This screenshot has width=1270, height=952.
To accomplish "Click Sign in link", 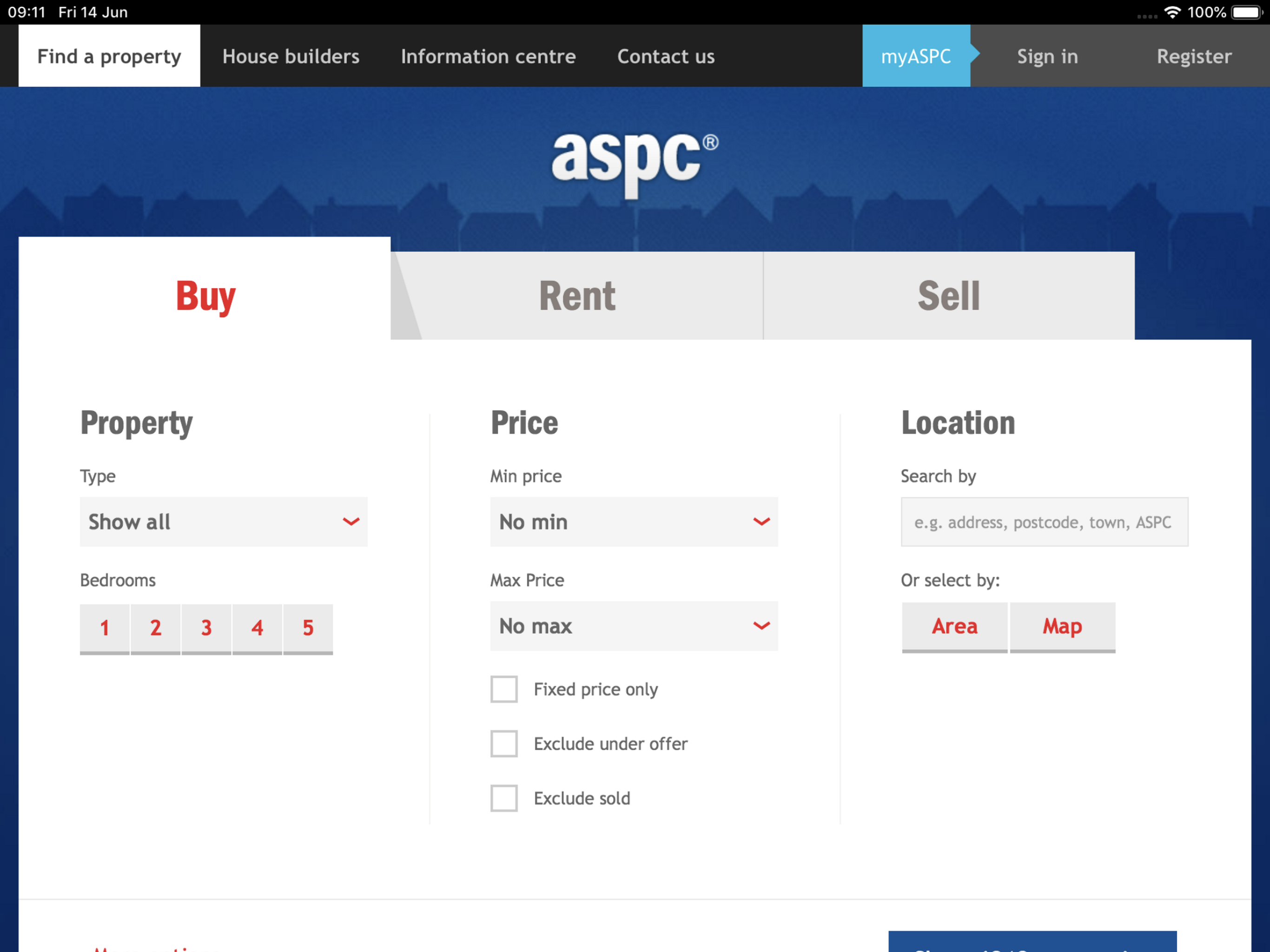I will coord(1047,56).
